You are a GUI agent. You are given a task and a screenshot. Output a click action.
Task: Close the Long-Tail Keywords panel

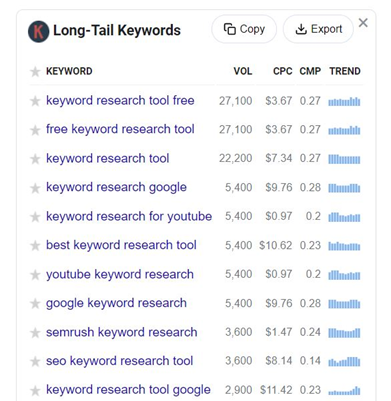point(363,23)
